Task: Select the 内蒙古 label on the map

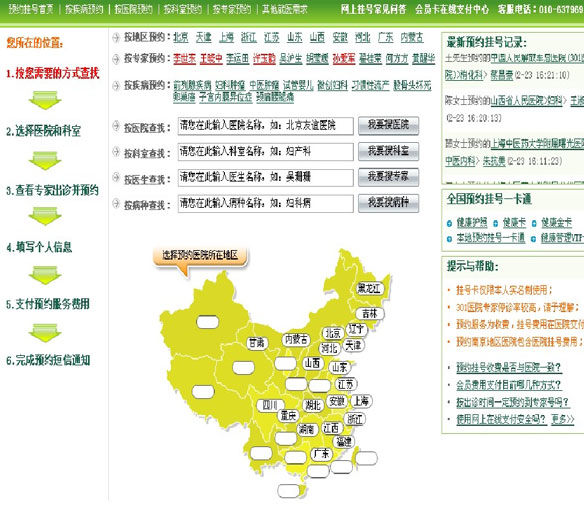Action: tap(296, 339)
